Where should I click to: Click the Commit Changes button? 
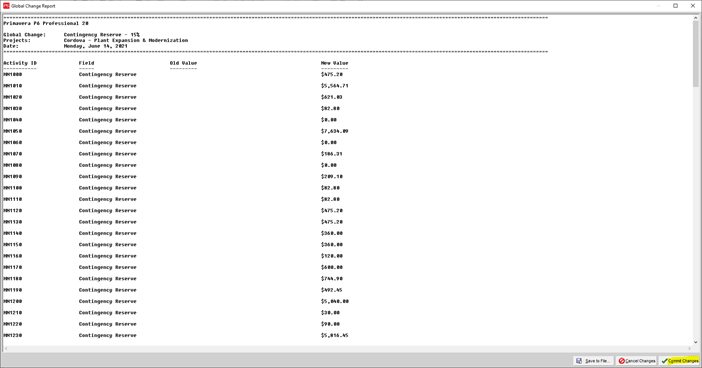679,361
